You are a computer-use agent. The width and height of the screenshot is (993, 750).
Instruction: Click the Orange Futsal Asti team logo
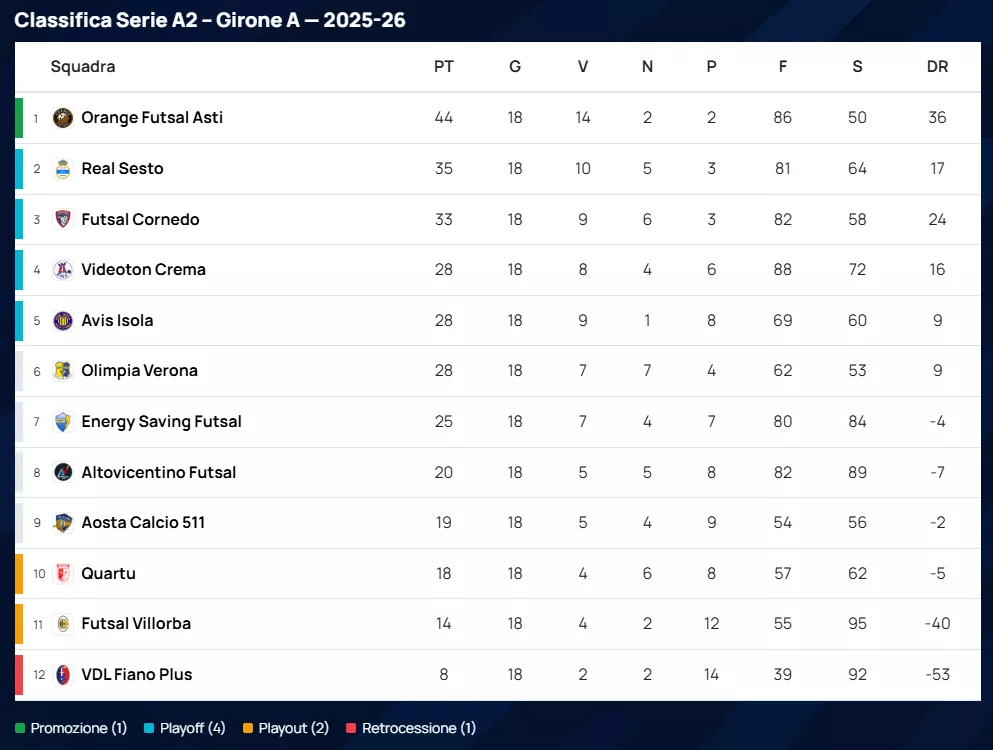point(63,118)
